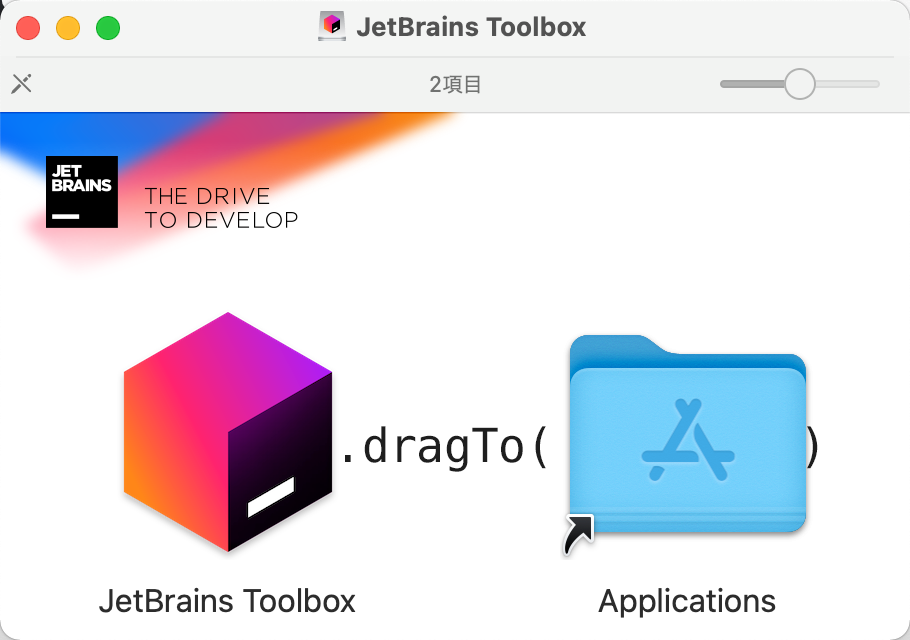The height and width of the screenshot is (640, 910).
Task: Click the "2項目" item count text
Action: 455,85
